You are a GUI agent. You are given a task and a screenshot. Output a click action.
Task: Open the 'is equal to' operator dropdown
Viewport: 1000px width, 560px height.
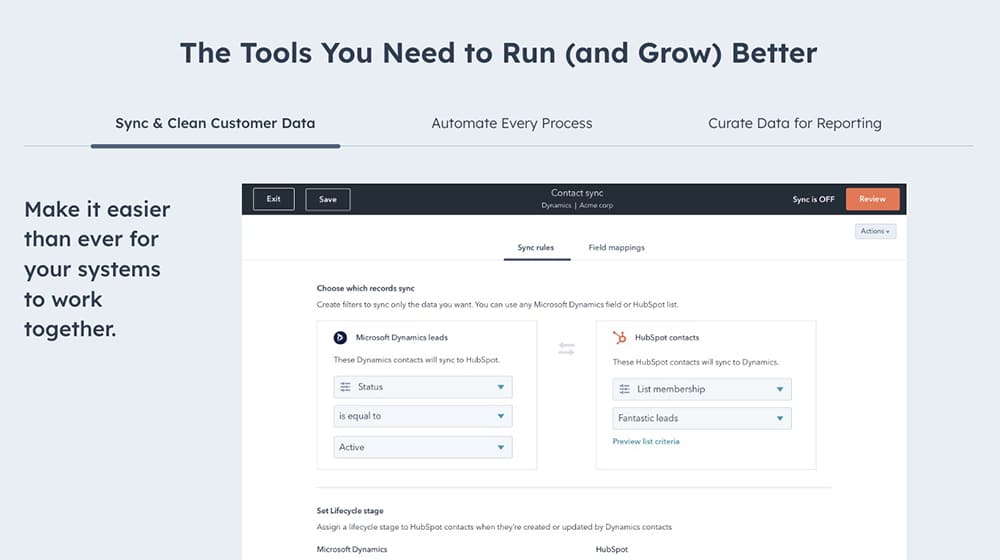point(423,416)
